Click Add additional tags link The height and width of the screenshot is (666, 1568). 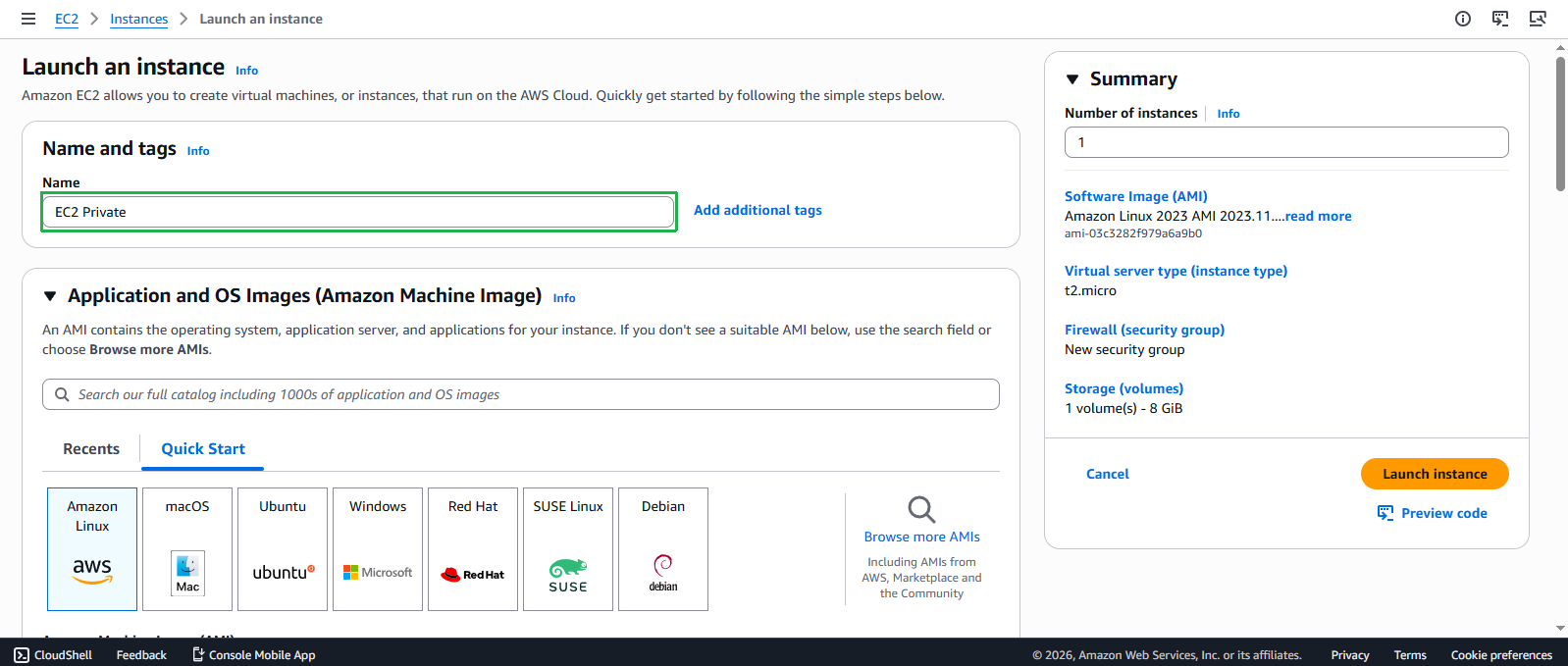click(x=758, y=210)
